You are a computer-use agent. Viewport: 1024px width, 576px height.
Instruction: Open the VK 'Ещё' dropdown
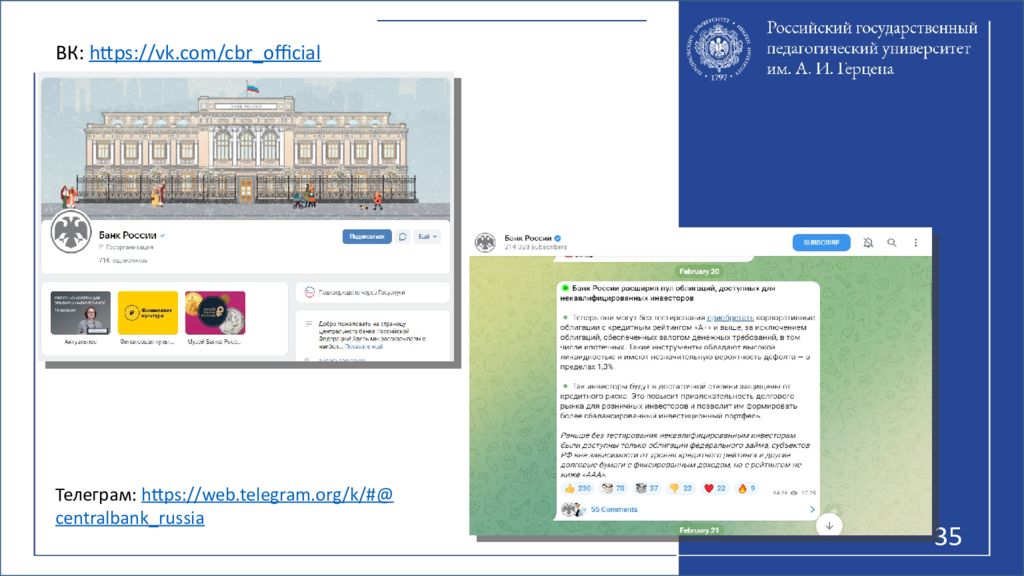(x=428, y=236)
